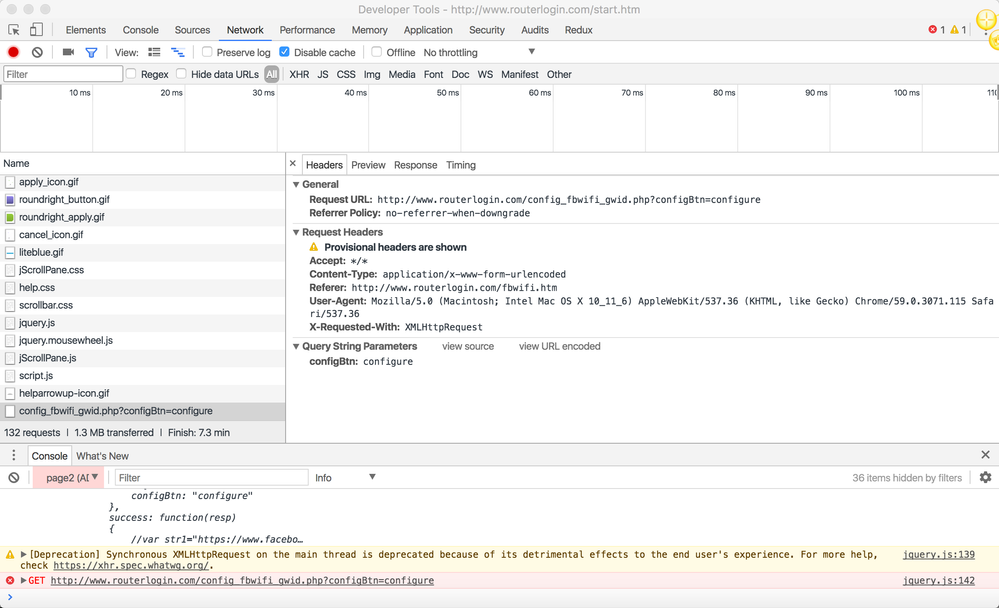Open the jquery.js:142 source link
This screenshot has width=999, height=608.
[x=938, y=580]
